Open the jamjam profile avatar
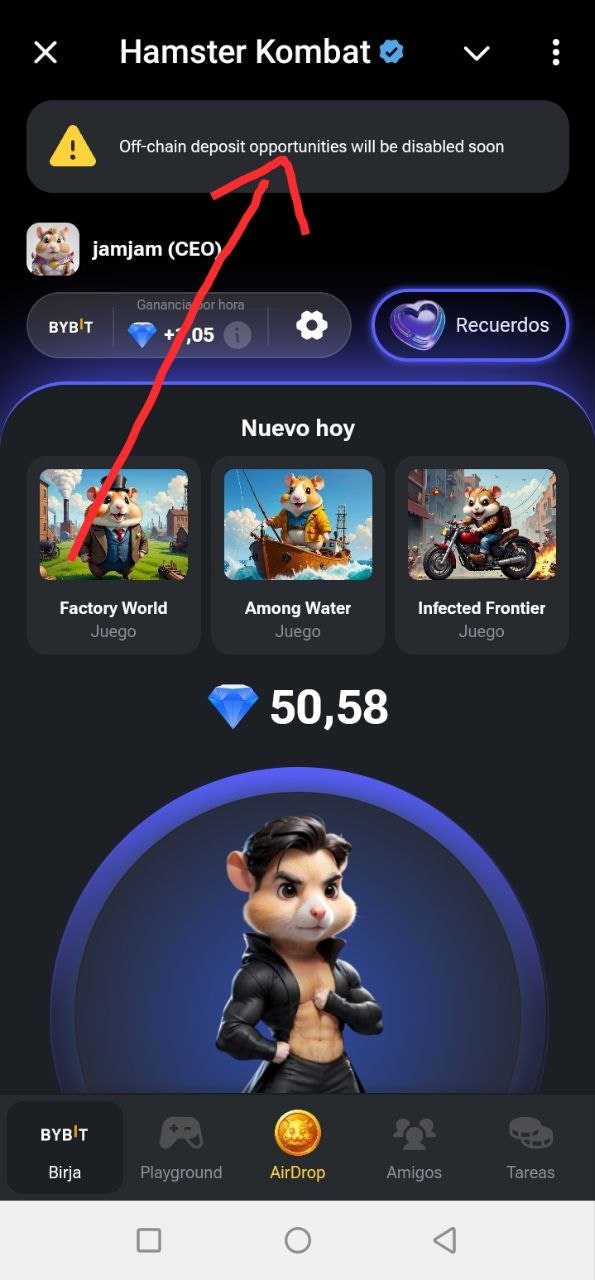This screenshot has height=1280, width=595. click(52, 249)
